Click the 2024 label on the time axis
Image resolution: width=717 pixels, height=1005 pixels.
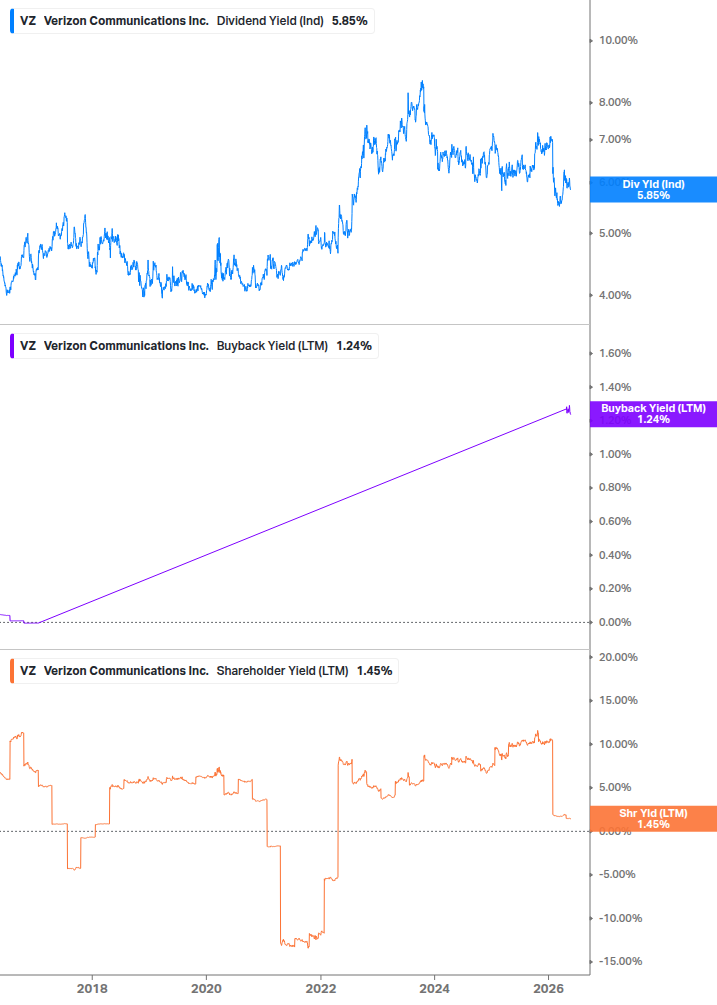tap(434, 989)
